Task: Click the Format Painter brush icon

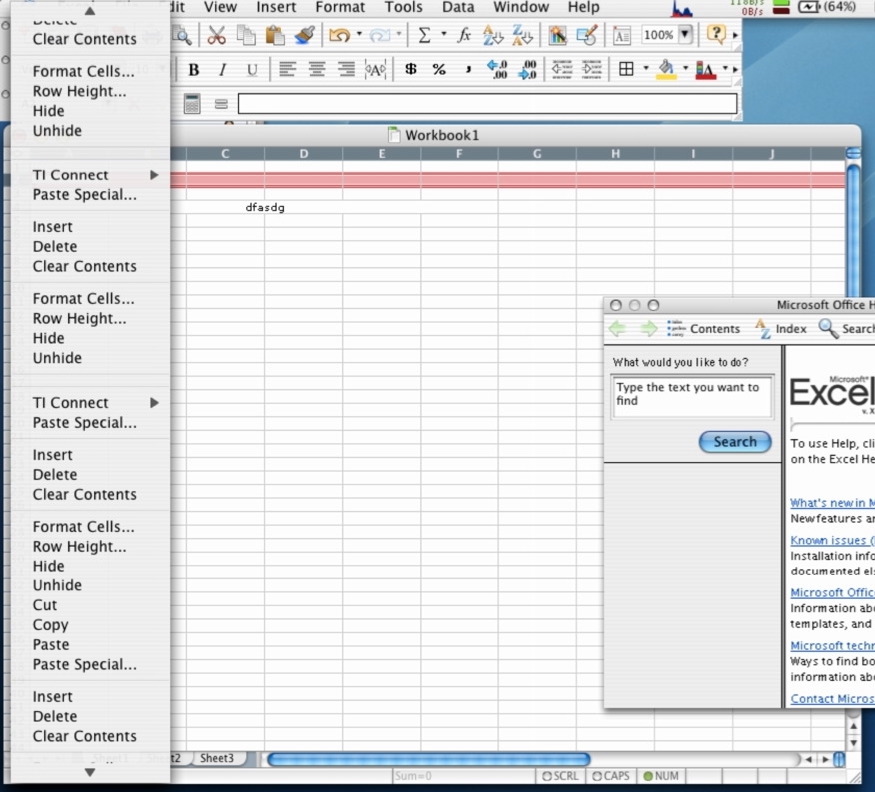Action: click(305, 35)
